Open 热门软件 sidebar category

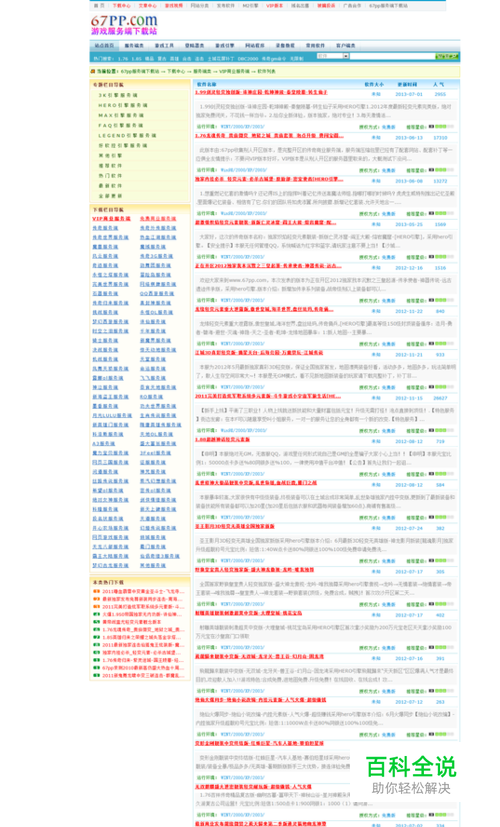tap(110, 176)
